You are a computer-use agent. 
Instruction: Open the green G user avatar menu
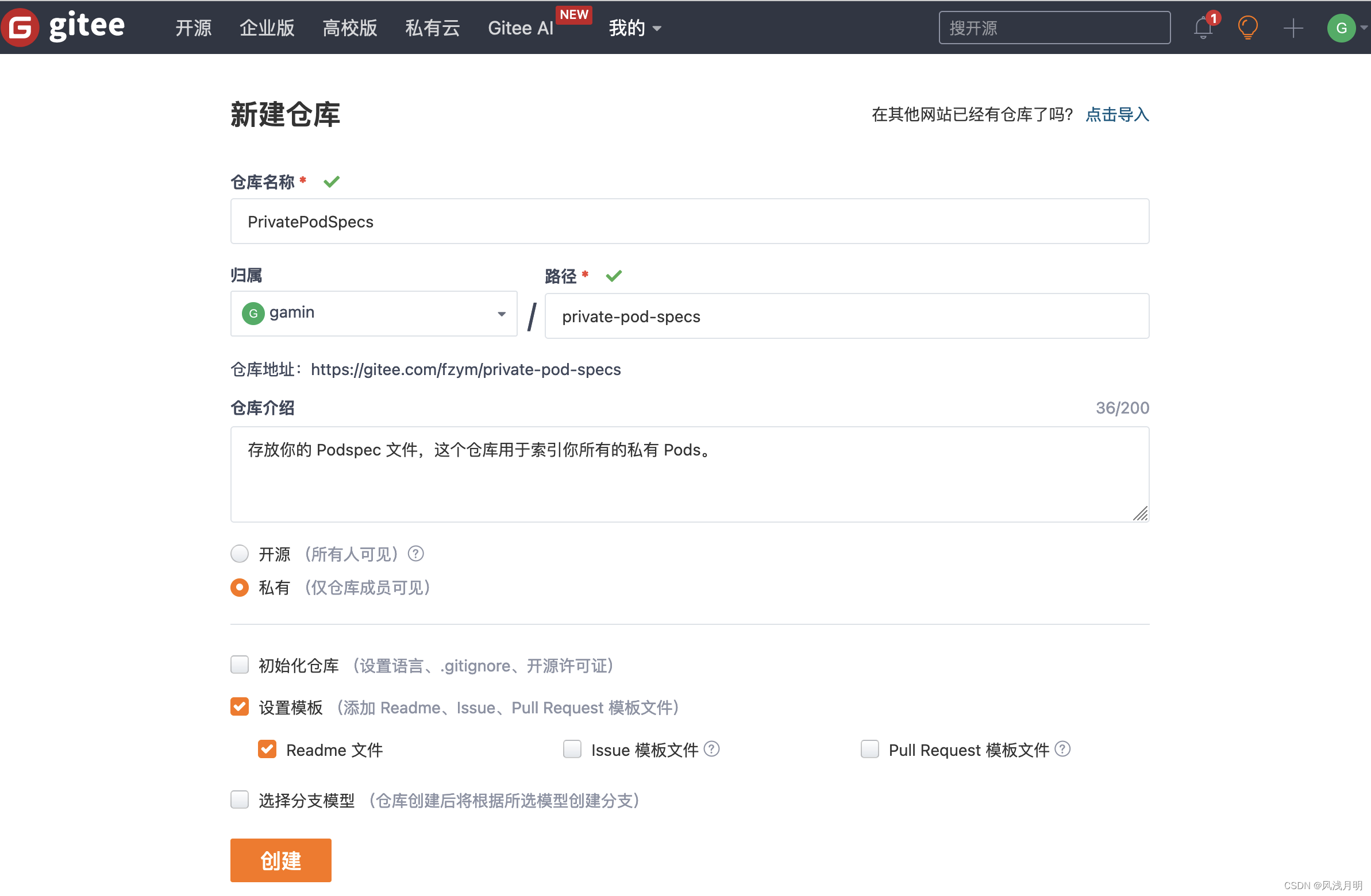(x=1341, y=28)
